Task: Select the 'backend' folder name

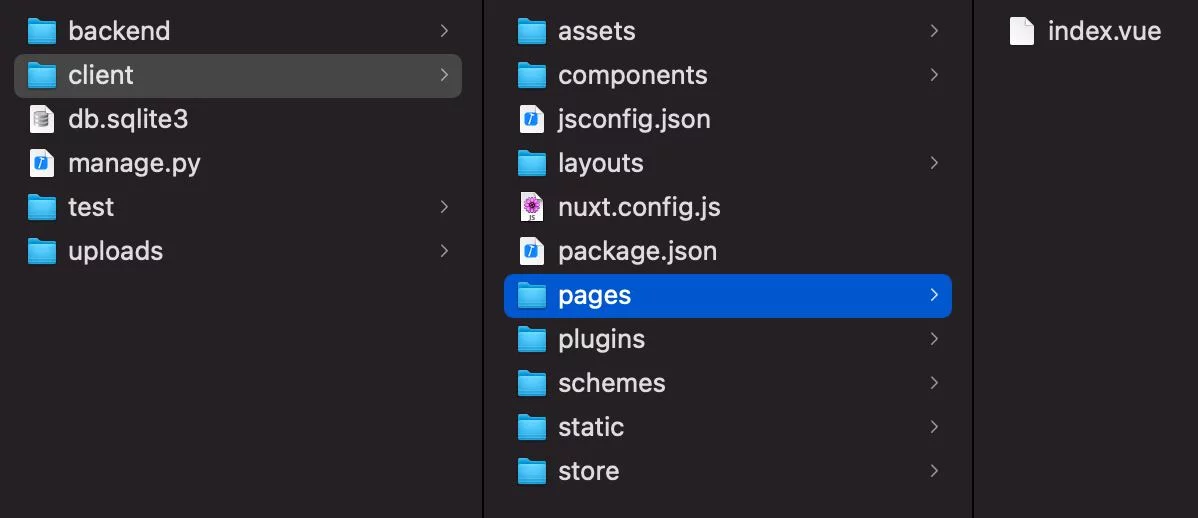Action: [119, 31]
